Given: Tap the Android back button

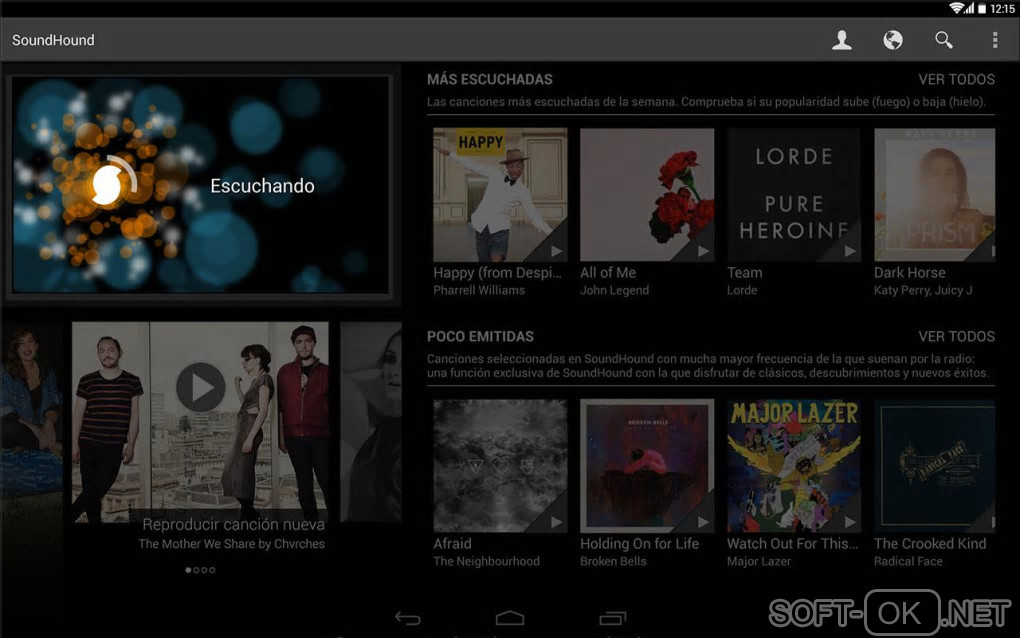Looking at the screenshot, I should point(408,618).
